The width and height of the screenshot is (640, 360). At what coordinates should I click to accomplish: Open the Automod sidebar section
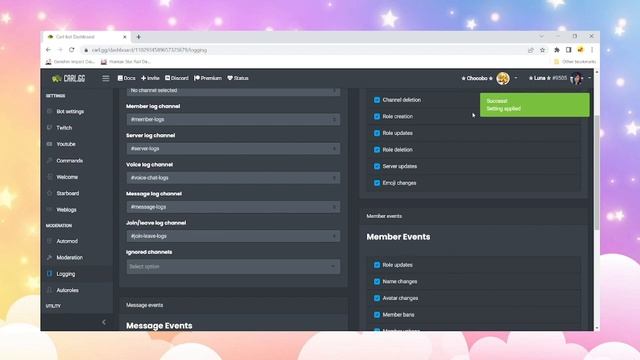pos(67,241)
